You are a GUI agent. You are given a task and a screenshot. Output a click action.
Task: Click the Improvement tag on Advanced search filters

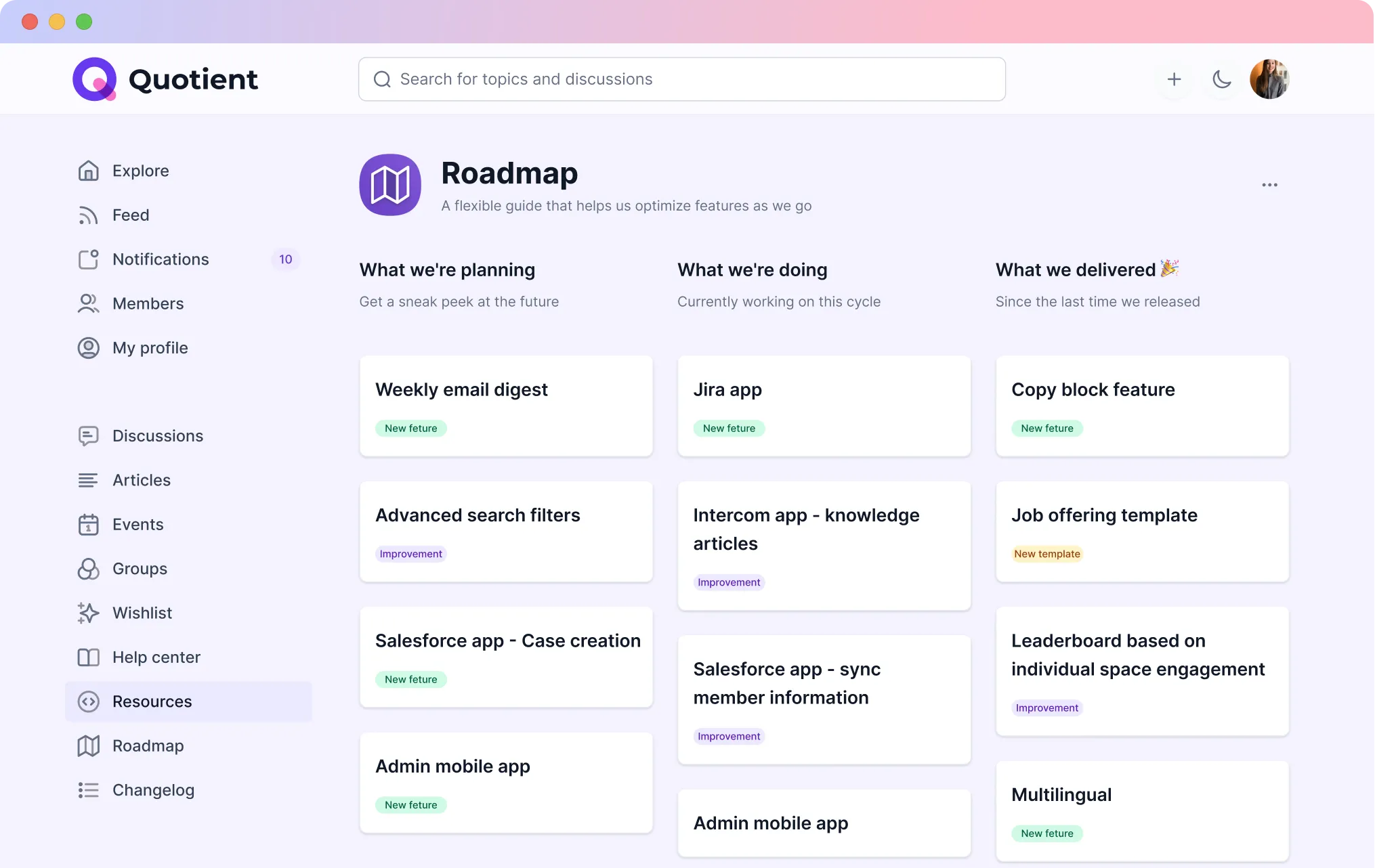[410, 554]
